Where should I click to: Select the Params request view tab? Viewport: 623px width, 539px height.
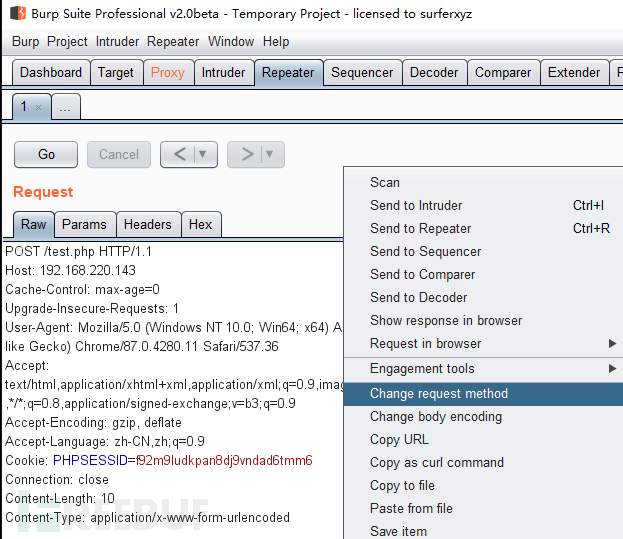(x=85, y=224)
